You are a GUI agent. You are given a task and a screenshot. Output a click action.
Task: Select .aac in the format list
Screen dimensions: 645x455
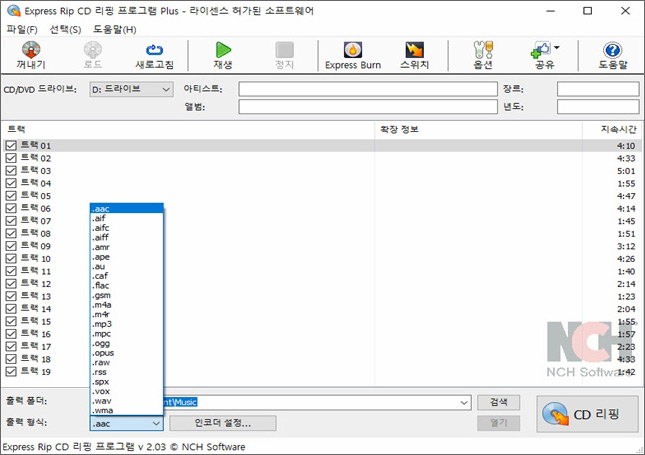(127, 209)
